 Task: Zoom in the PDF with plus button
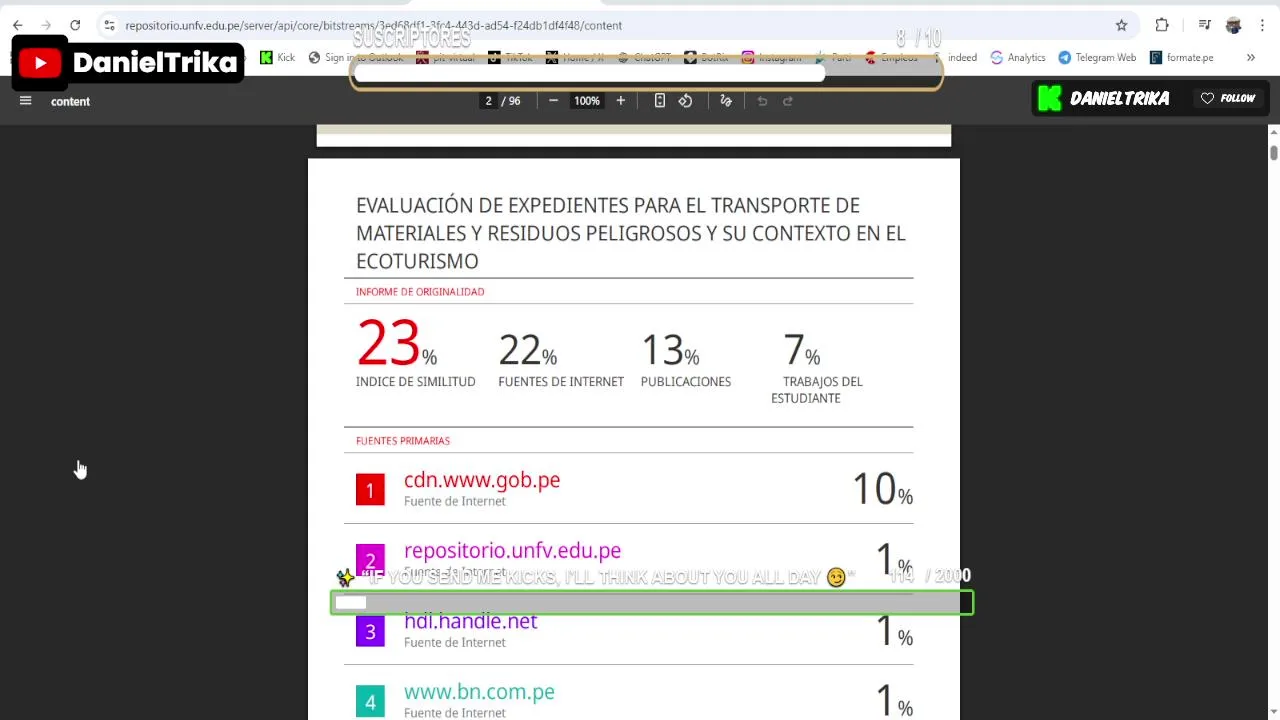(620, 101)
